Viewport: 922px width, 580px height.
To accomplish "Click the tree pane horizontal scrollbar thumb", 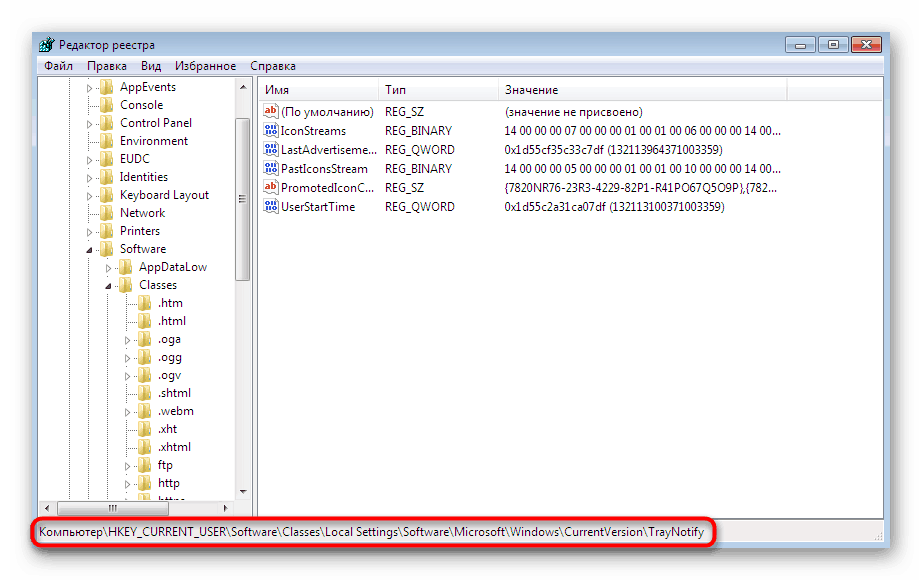I will [x=112, y=508].
